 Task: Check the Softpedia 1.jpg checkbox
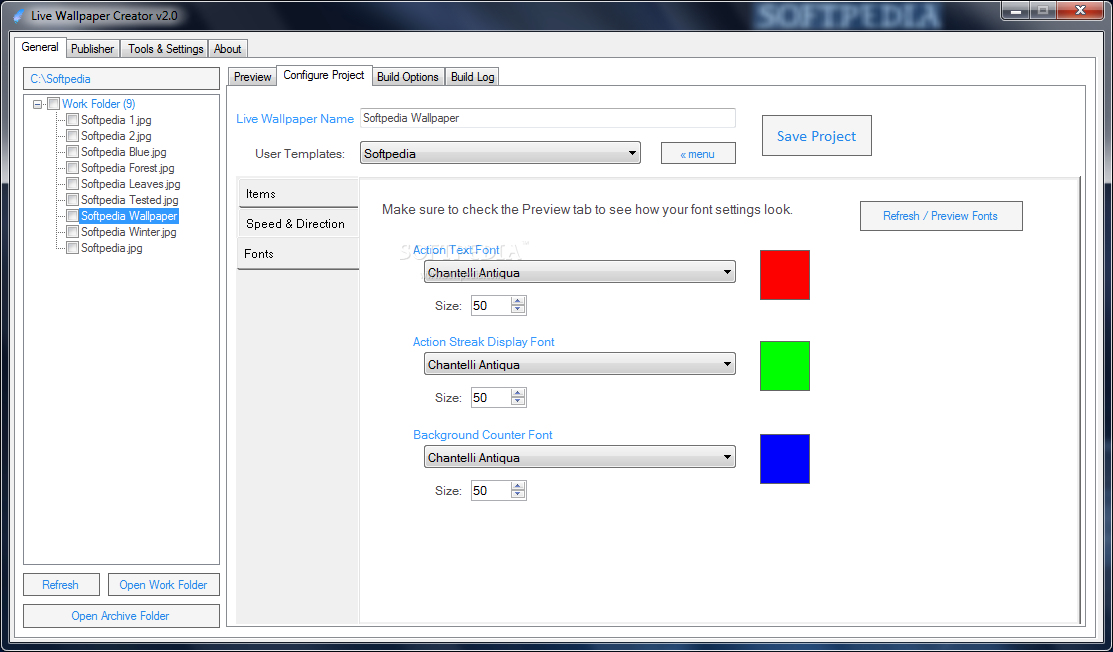(72, 120)
